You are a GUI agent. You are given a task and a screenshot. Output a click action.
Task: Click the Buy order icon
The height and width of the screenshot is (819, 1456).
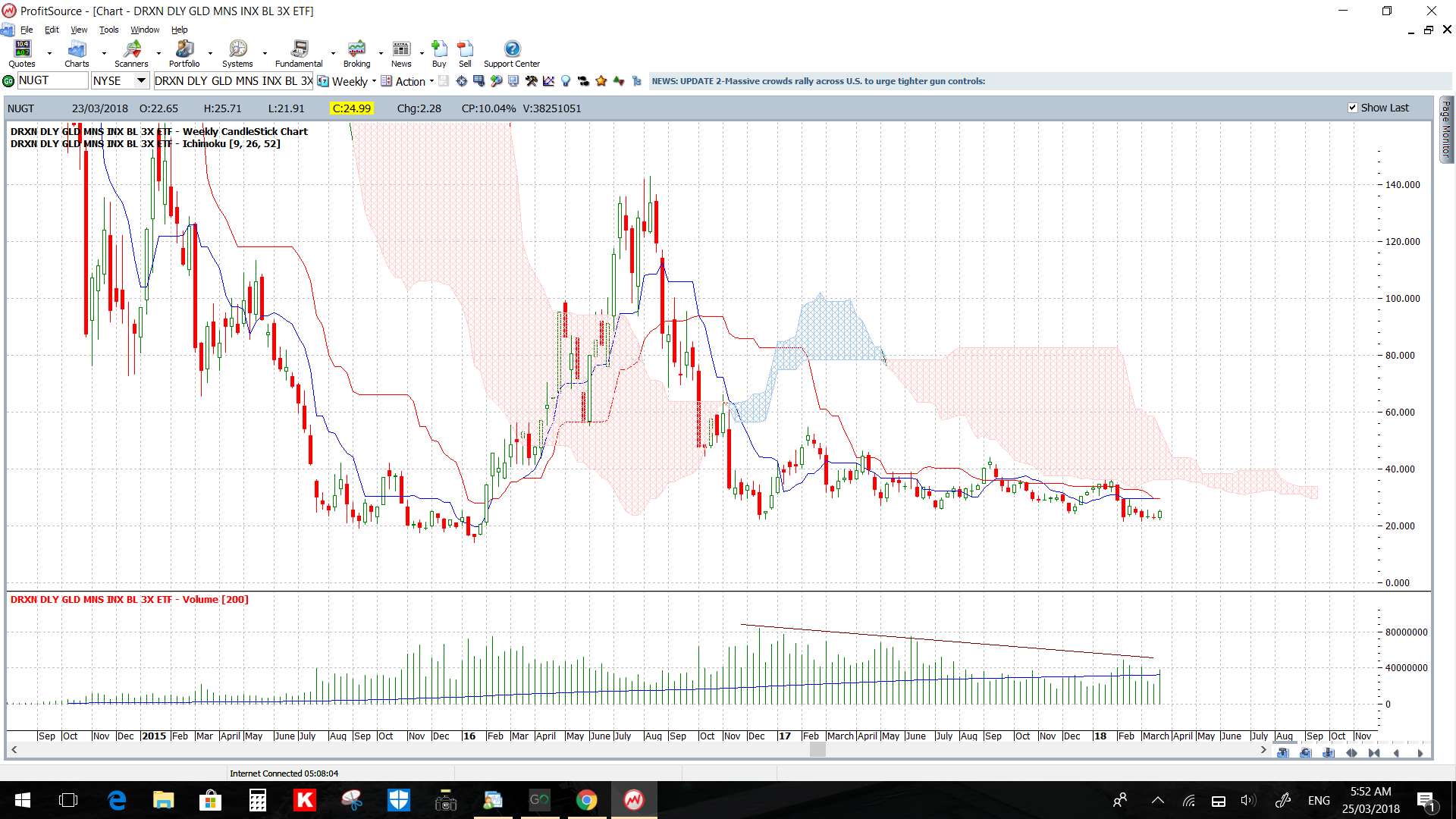(x=439, y=54)
